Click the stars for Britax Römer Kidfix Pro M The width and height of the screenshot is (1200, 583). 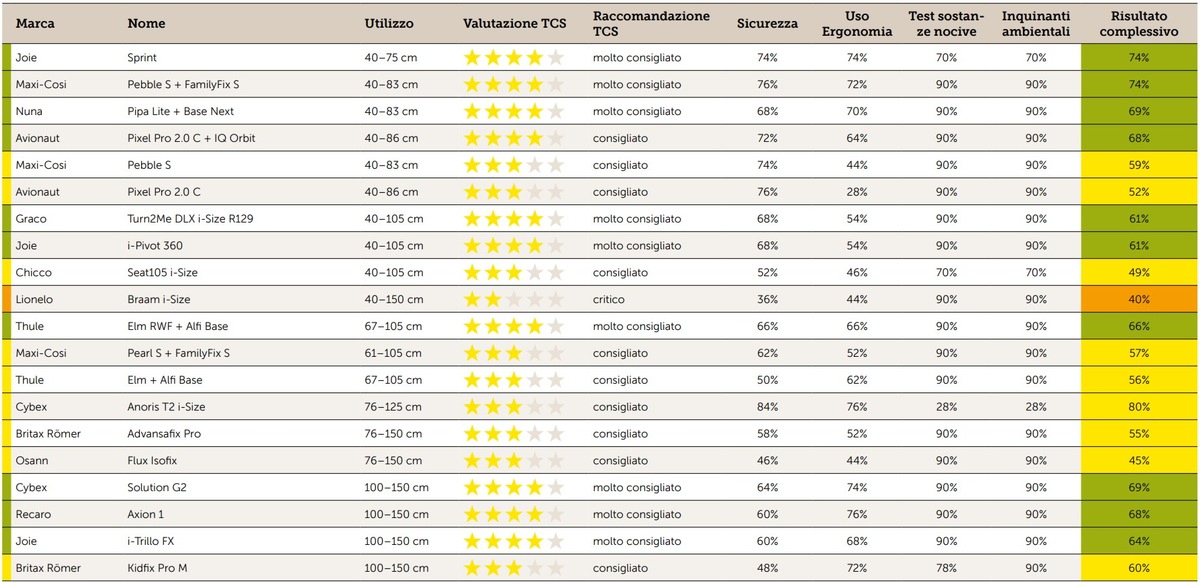(513, 568)
